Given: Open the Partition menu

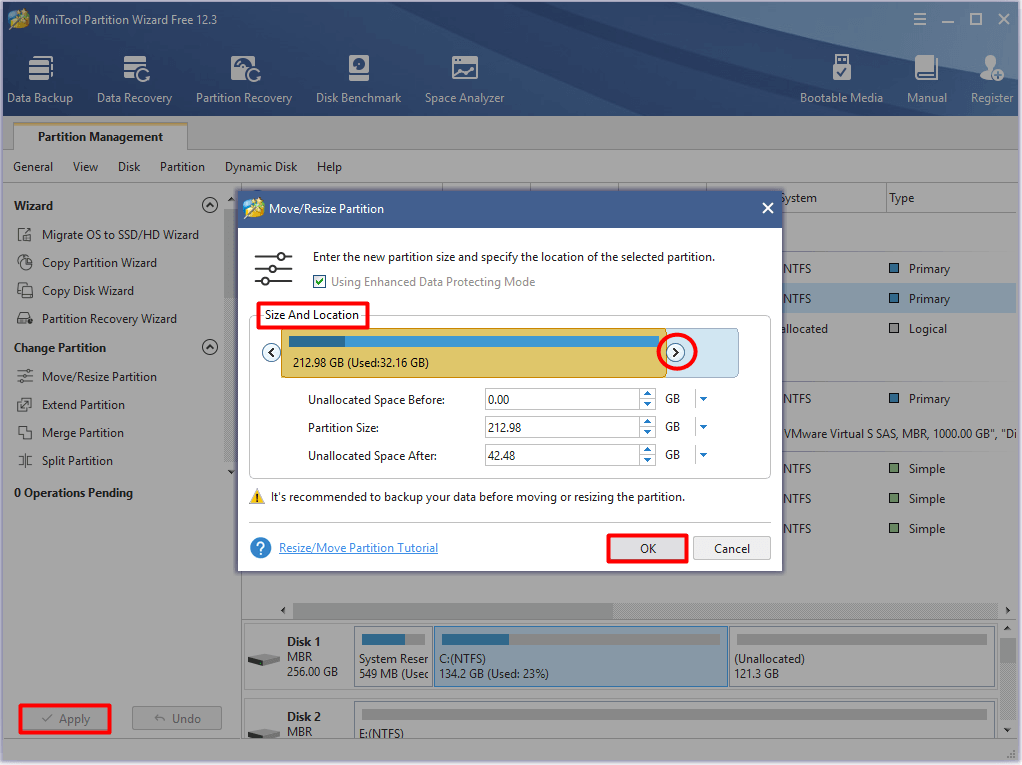Looking at the screenshot, I should pyautogui.click(x=182, y=167).
